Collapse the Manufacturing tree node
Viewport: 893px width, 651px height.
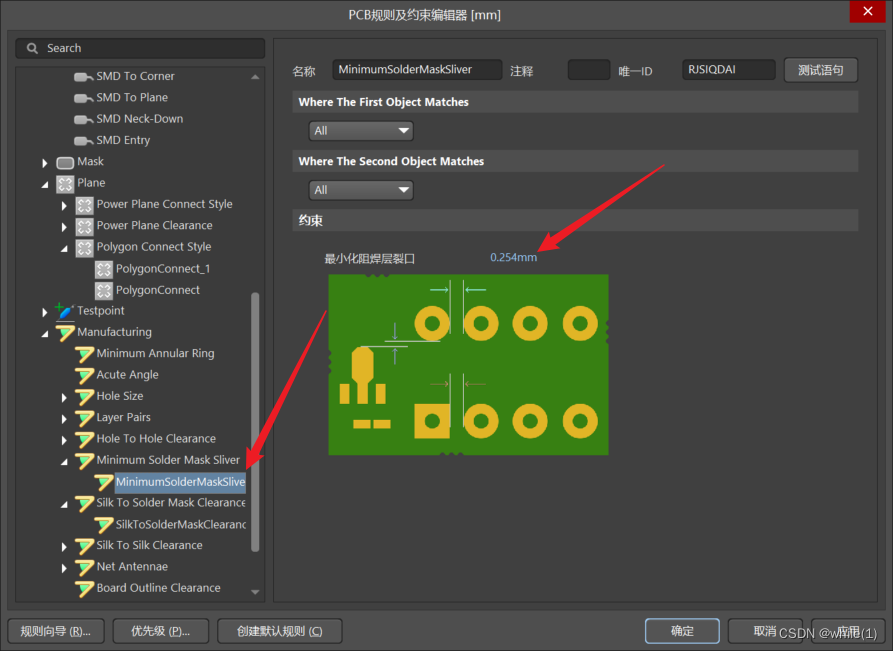(45, 332)
